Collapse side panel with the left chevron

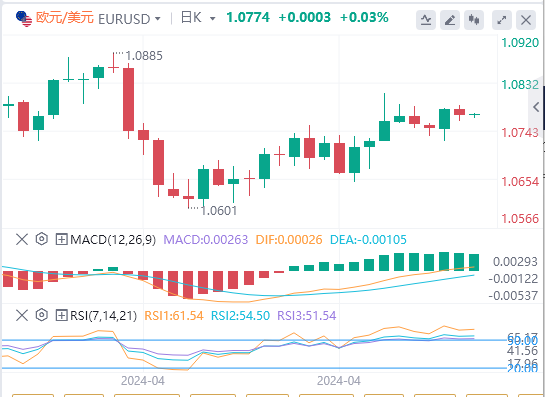[536, 107]
